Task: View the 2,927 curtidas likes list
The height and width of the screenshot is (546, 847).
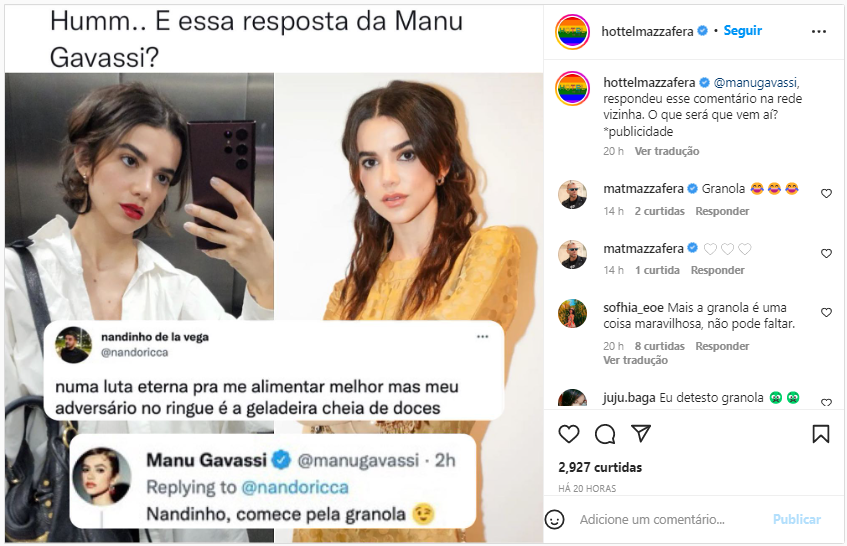Action: tap(600, 468)
